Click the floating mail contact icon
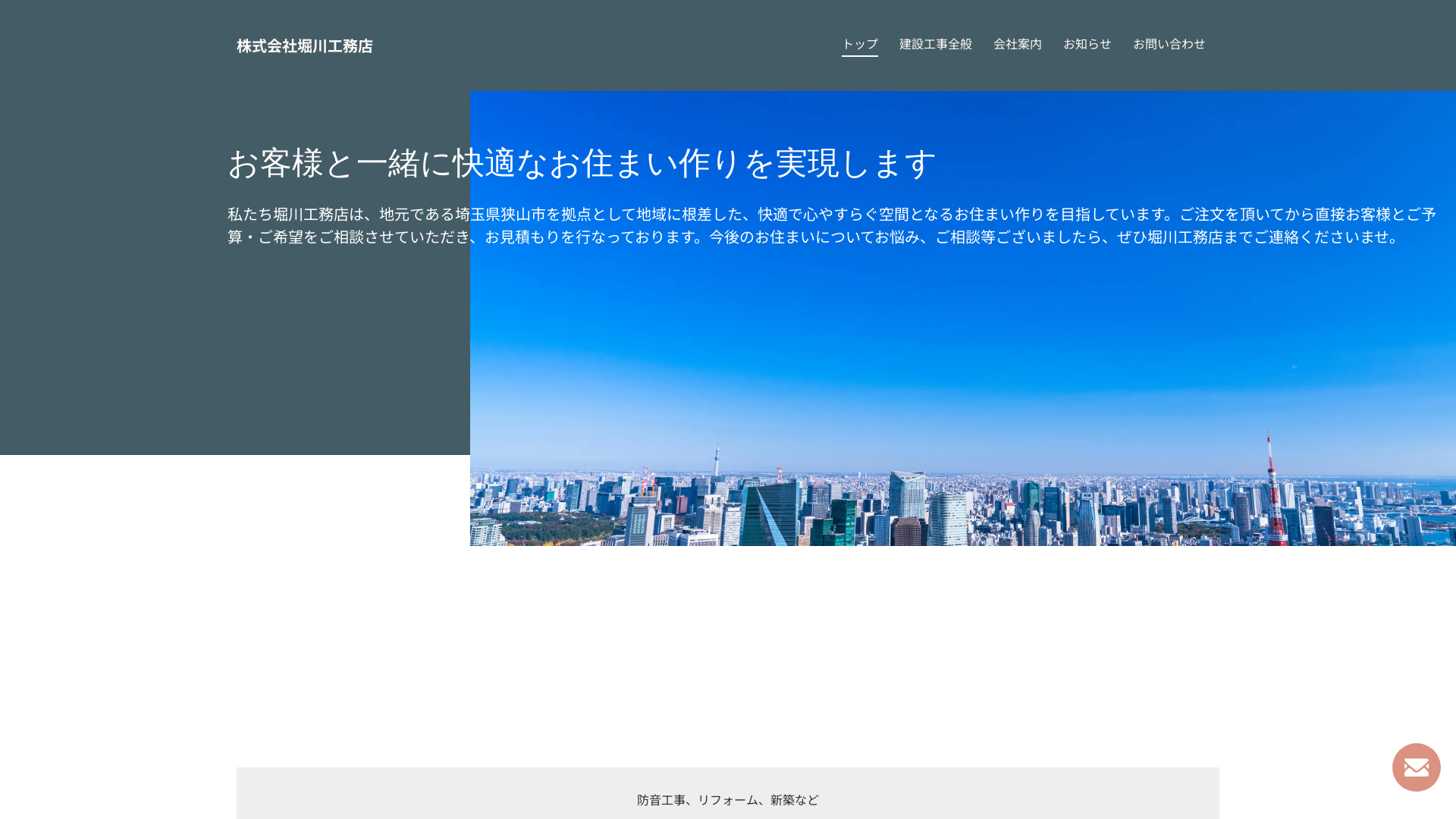The height and width of the screenshot is (819, 1456). pos(1416,767)
